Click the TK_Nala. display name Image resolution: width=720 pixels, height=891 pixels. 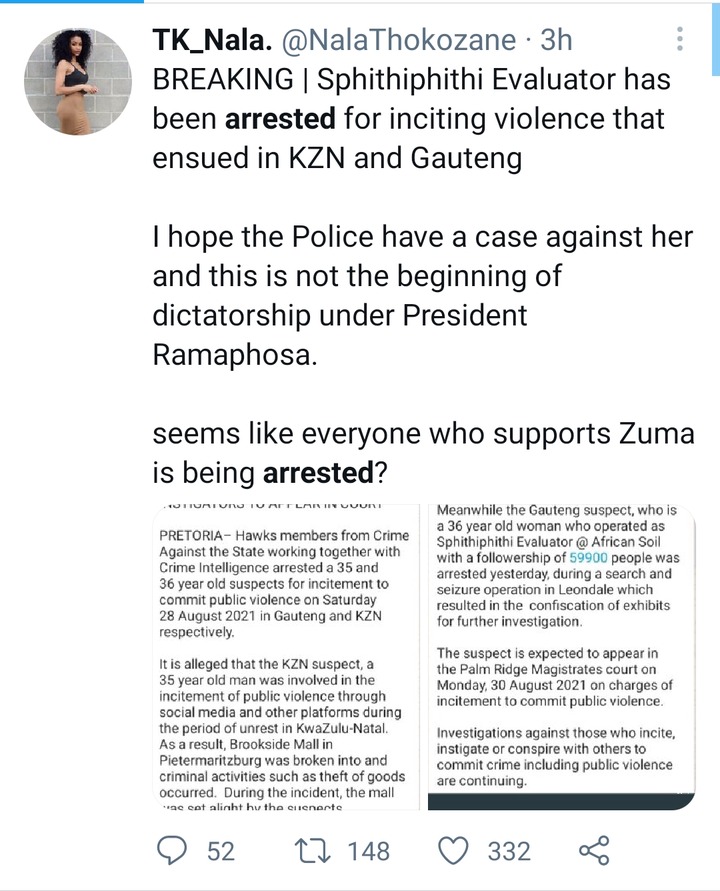coord(212,39)
